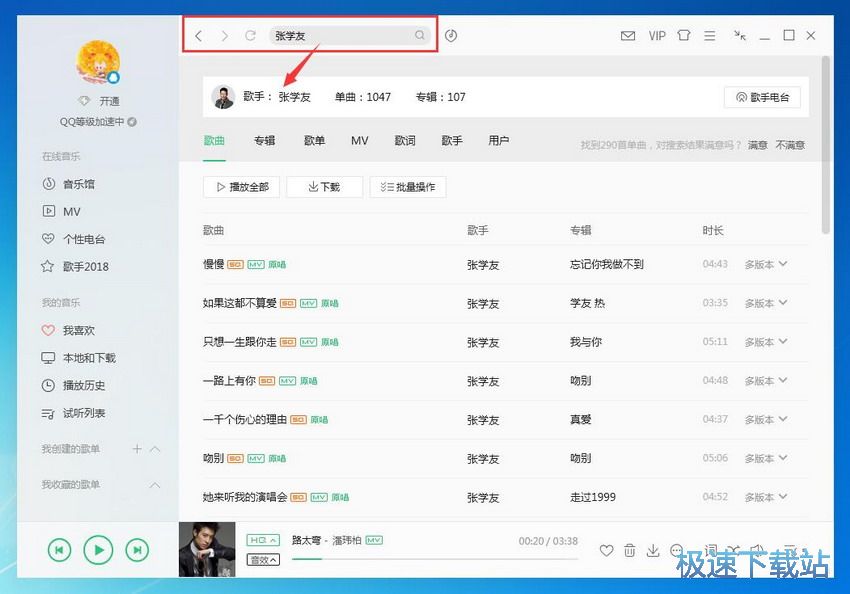Click the 张学友 singer portrait thumbnail
This screenshot has width=850, height=594.
223,97
